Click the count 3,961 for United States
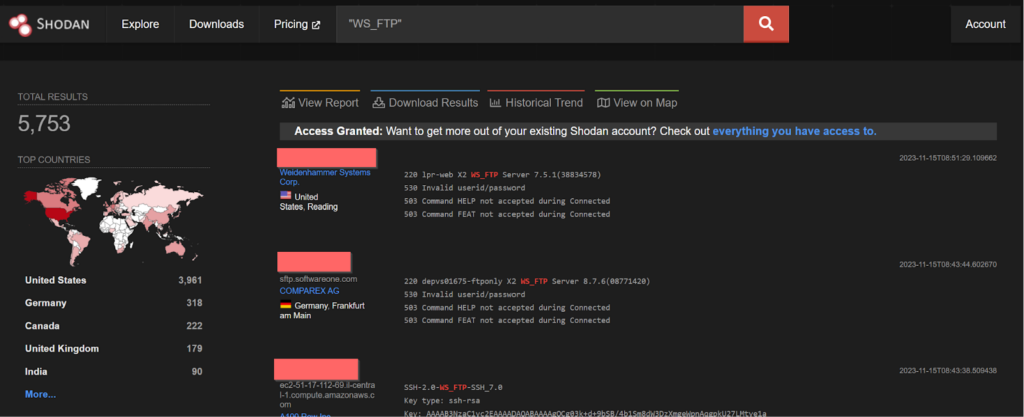 [190, 280]
